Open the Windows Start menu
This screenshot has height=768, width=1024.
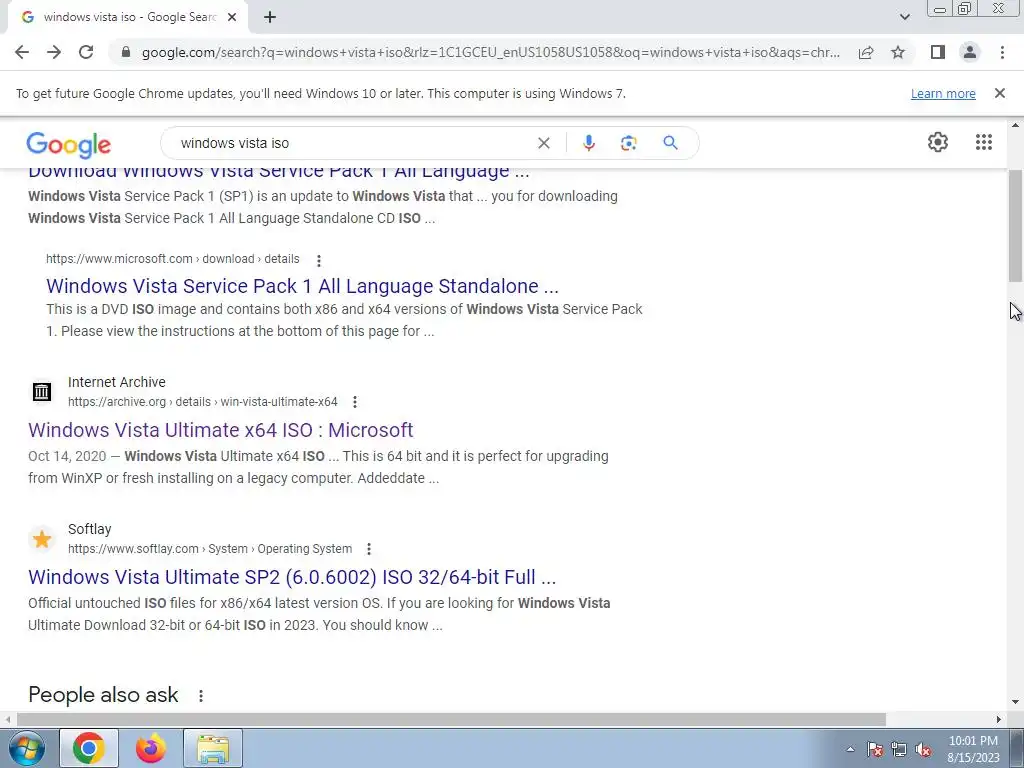[x=26, y=748]
